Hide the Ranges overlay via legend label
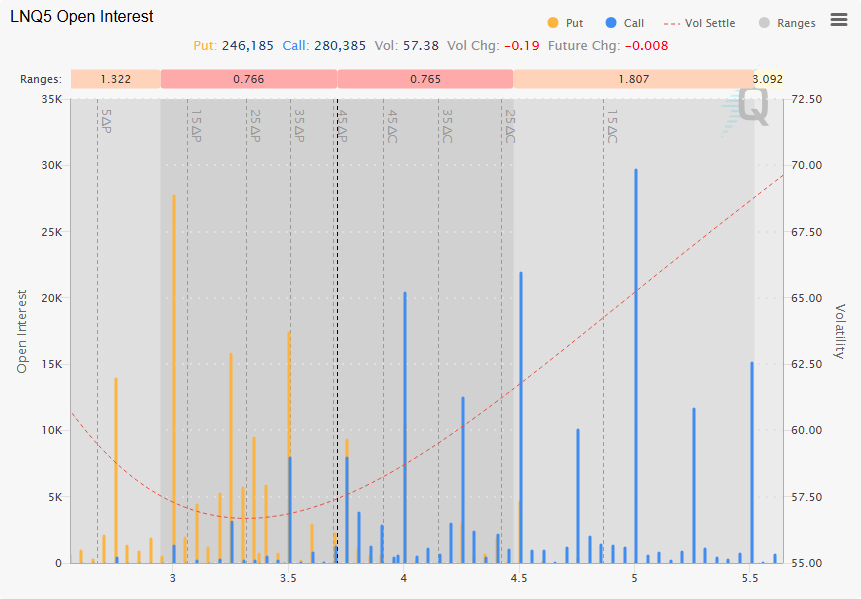The image size is (861, 599). [x=796, y=23]
